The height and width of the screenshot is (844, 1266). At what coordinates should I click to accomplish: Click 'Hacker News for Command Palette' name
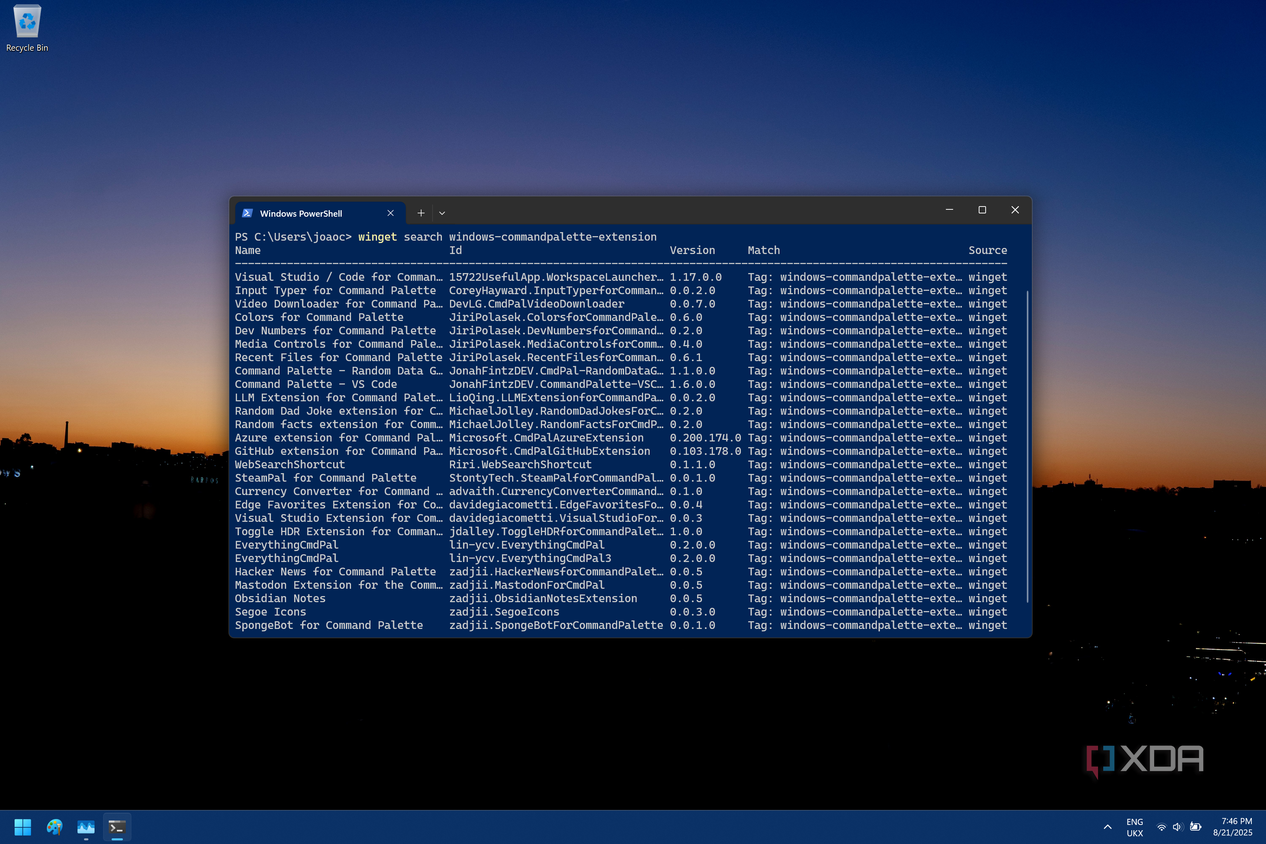click(x=336, y=572)
